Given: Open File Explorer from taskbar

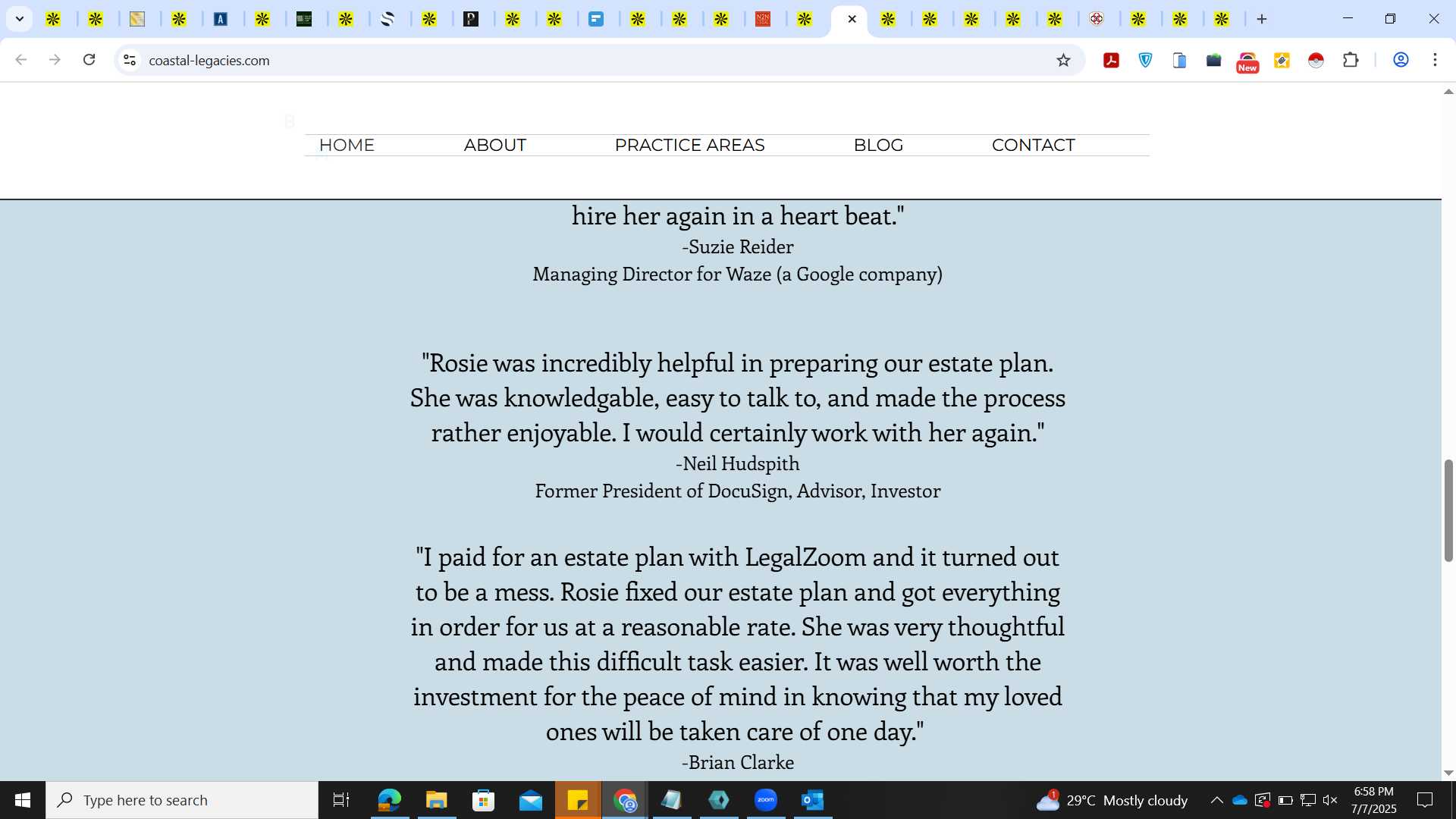Looking at the screenshot, I should pos(436,800).
